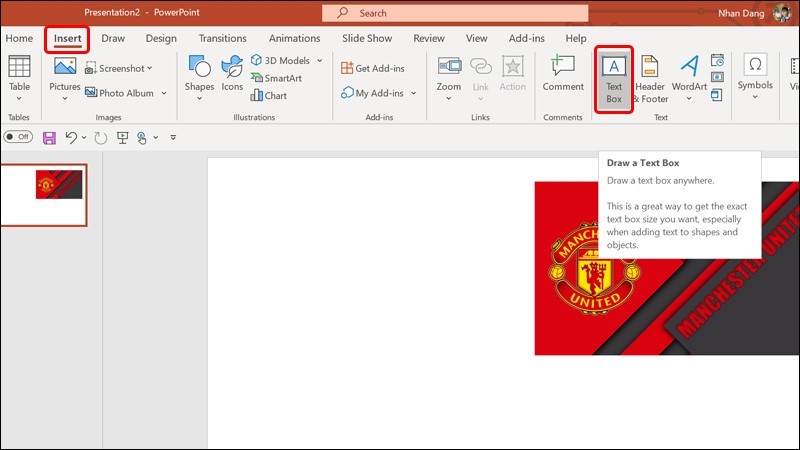Open Header & Footer
This screenshot has height=450, width=800.
650,79
